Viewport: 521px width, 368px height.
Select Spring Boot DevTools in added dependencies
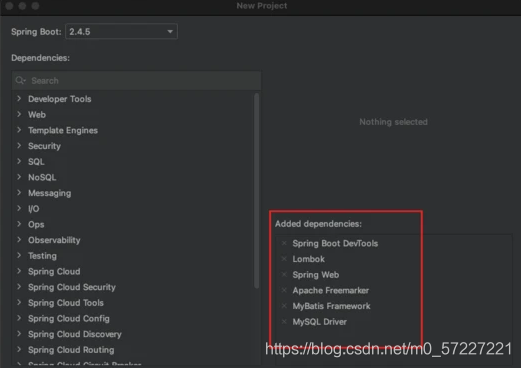point(335,243)
